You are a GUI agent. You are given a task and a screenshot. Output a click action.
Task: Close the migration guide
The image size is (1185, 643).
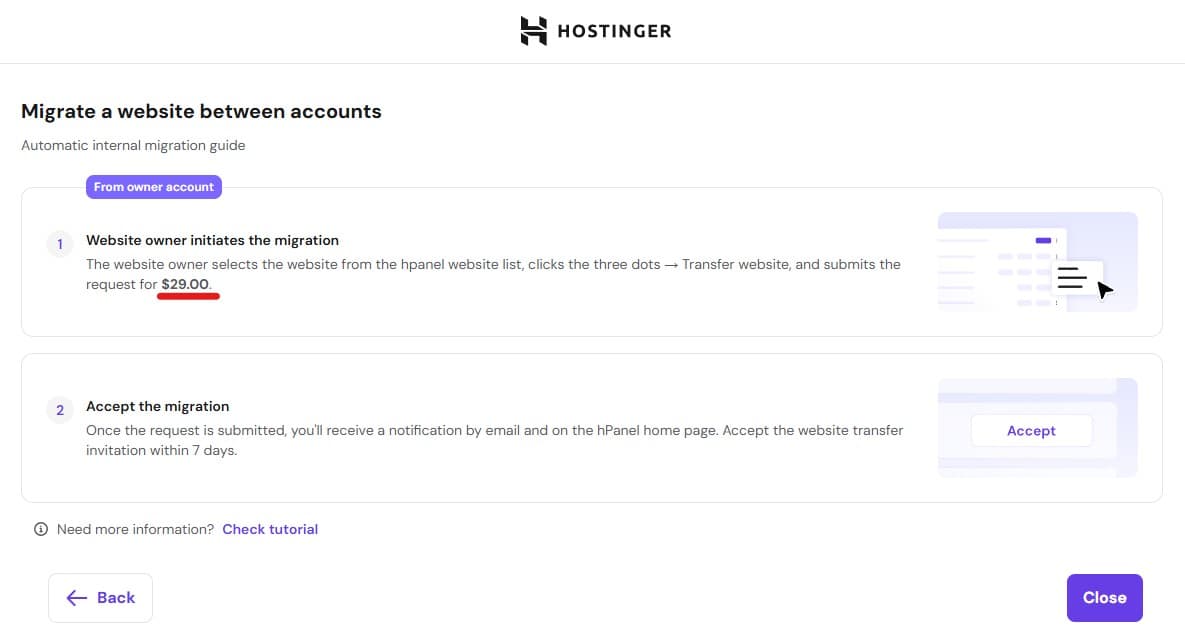pos(1104,598)
